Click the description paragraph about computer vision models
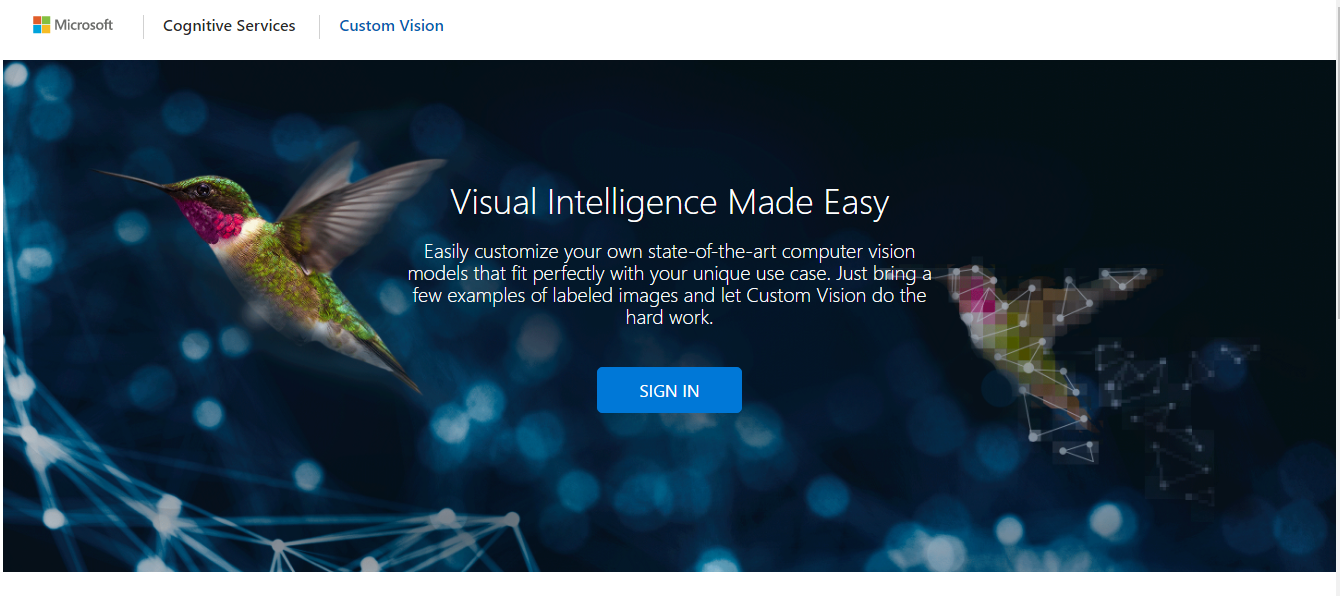The height and width of the screenshot is (596, 1340). (x=669, y=284)
